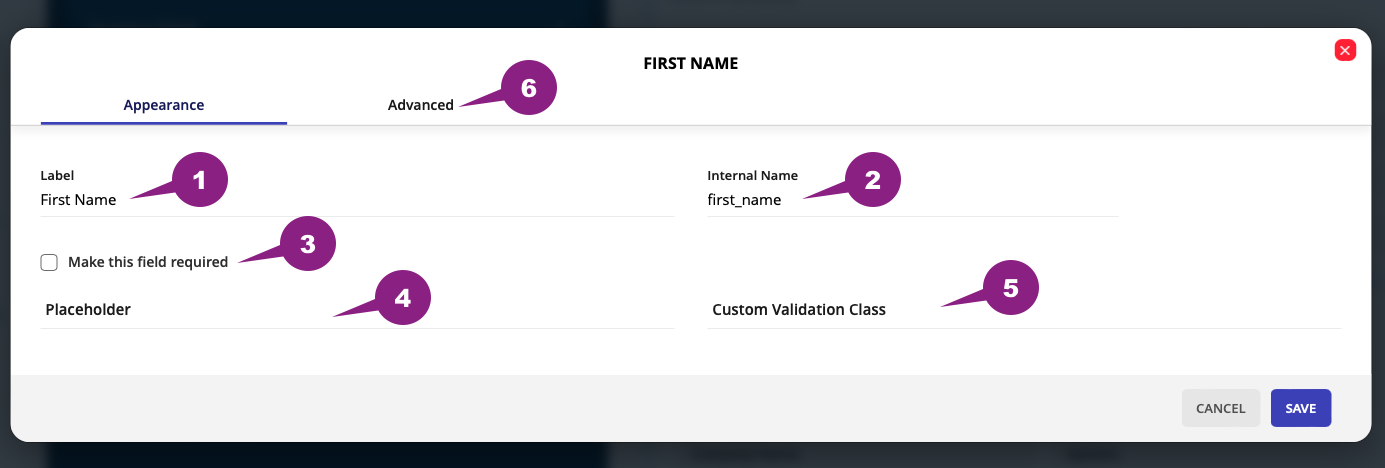The height and width of the screenshot is (468, 1385).
Task: Click the Internal Name field with first_name
Action: point(912,200)
